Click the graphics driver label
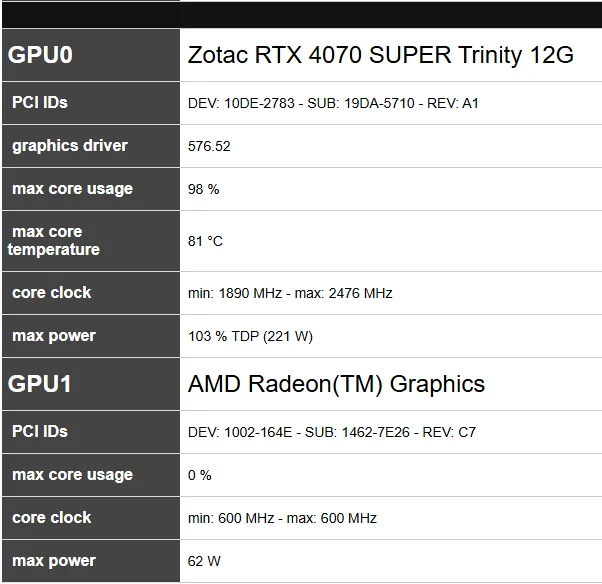The width and height of the screenshot is (602, 584). 70,146
